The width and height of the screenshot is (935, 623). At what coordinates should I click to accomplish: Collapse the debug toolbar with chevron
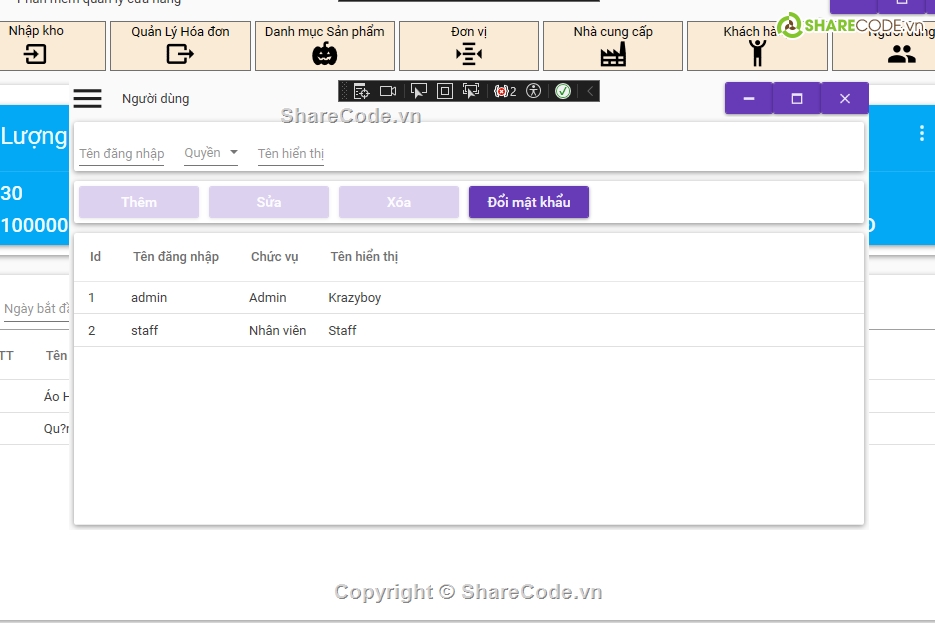pyautogui.click(x=590, y=91)
